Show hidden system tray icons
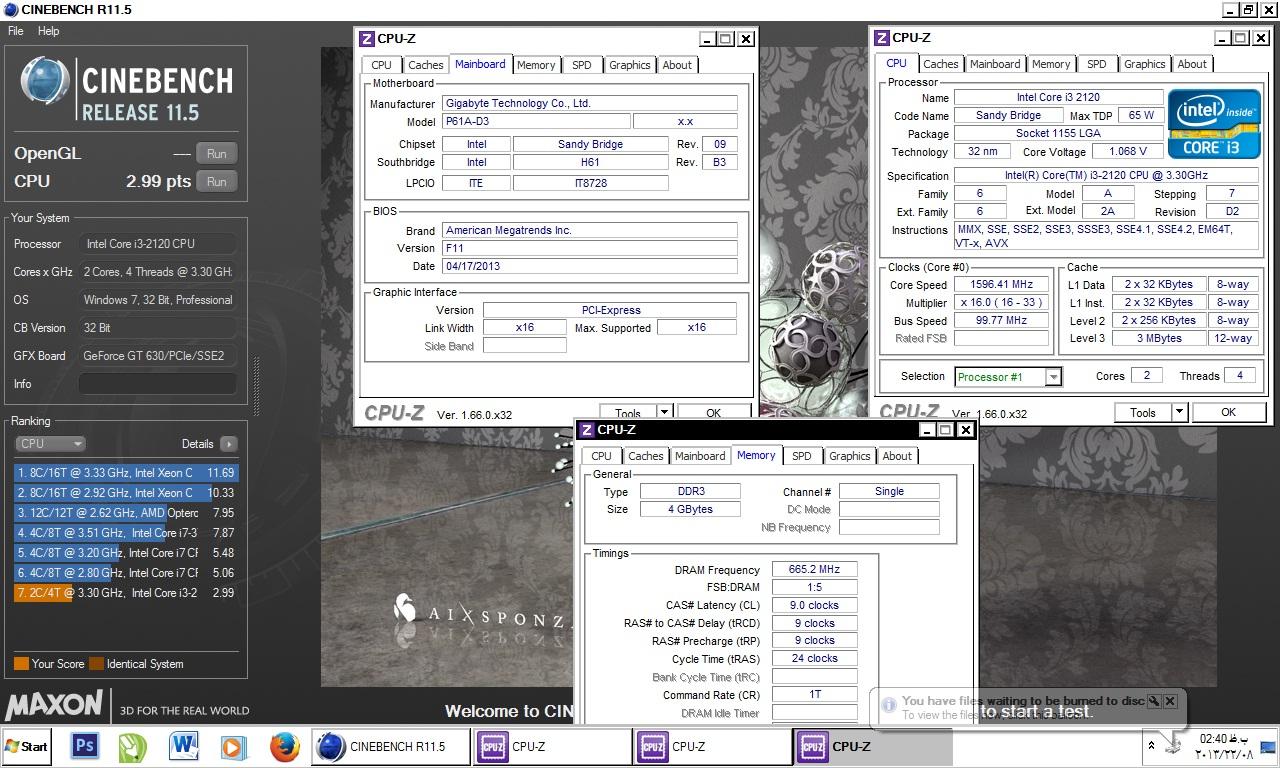Image resolution: width=1280 pixels, height=768 pixels. point(1151,746)
